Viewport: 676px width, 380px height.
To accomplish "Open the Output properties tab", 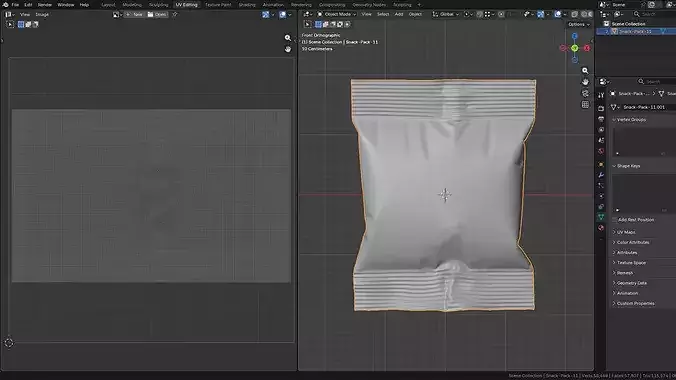I will [601, 119].
